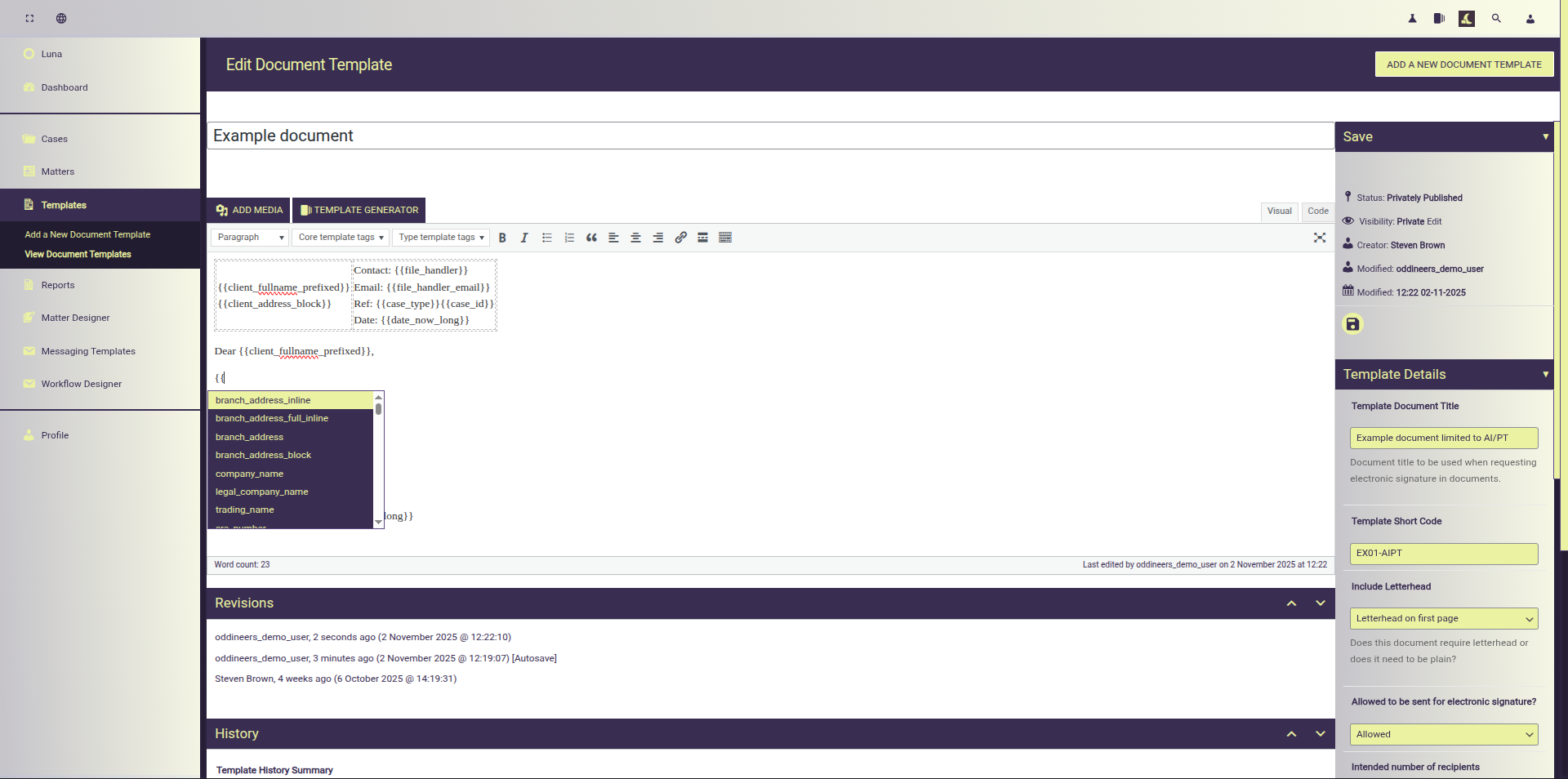Select company_name from the tag suggestions

point(250,474)
